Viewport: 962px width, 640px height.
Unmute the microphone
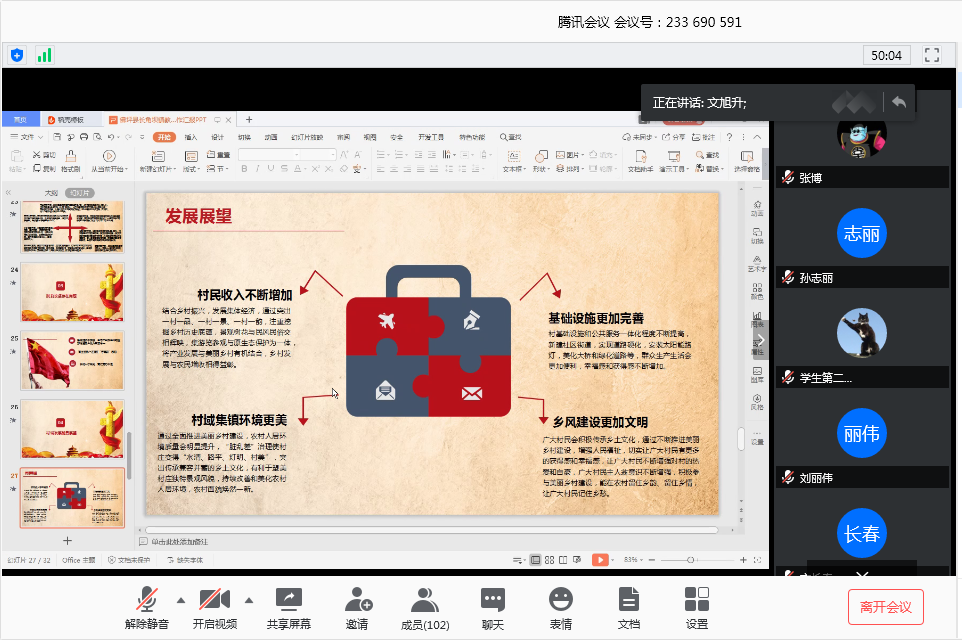click(x=147, y=600)
